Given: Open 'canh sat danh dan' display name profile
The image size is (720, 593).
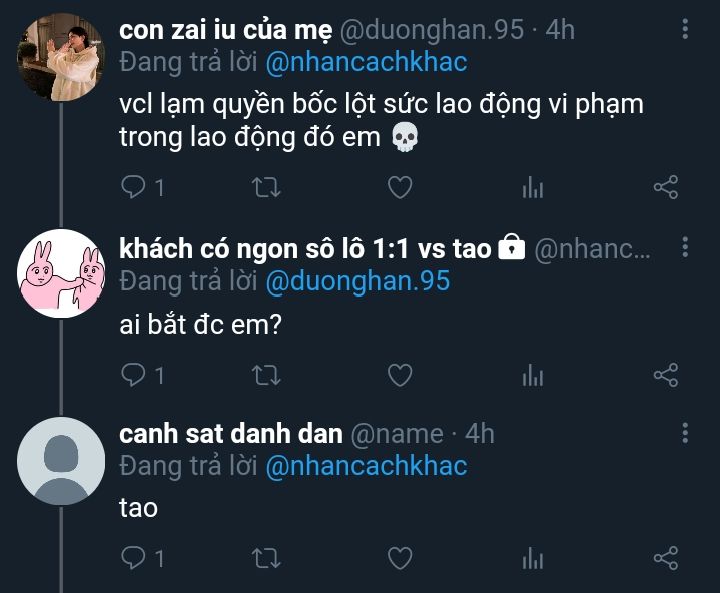Looking at the screenshot, I should (231, 434).
